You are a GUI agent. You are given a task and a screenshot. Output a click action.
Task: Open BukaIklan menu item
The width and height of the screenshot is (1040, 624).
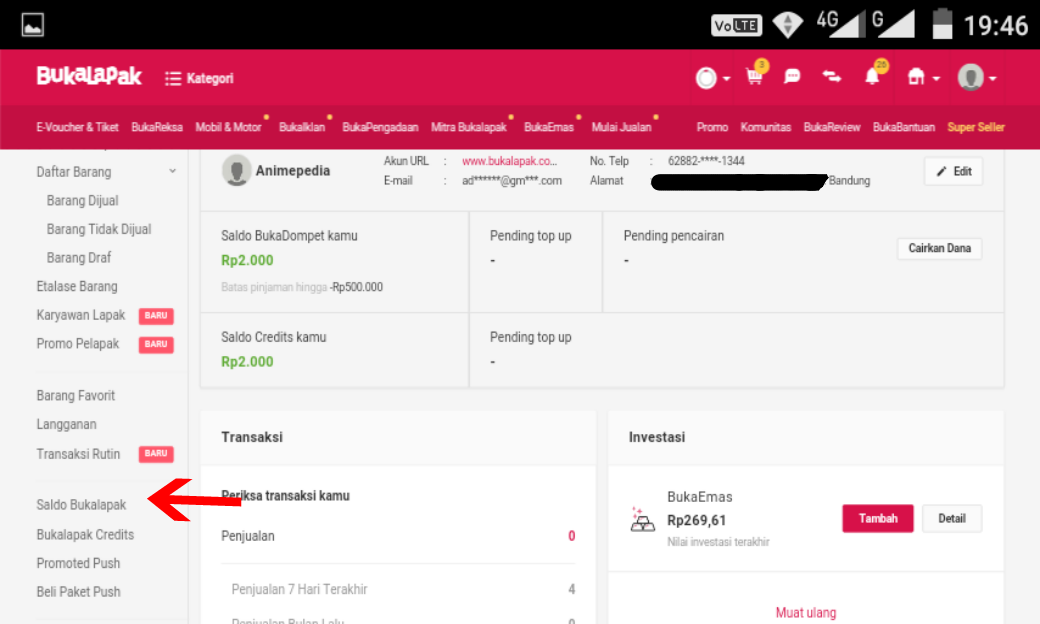tap(302, 127)
